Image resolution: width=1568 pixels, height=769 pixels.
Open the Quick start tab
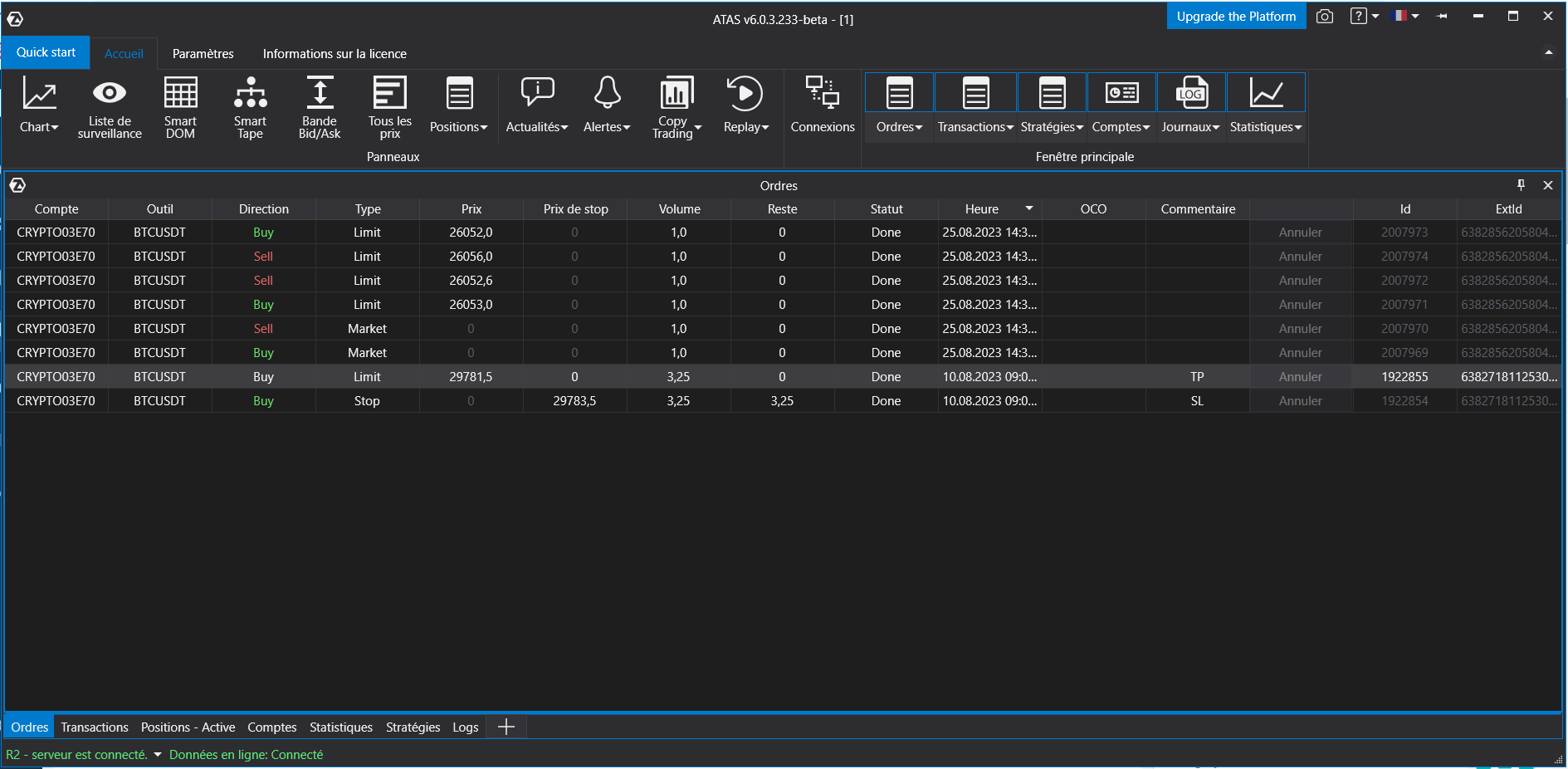click(x=46, y=52)
